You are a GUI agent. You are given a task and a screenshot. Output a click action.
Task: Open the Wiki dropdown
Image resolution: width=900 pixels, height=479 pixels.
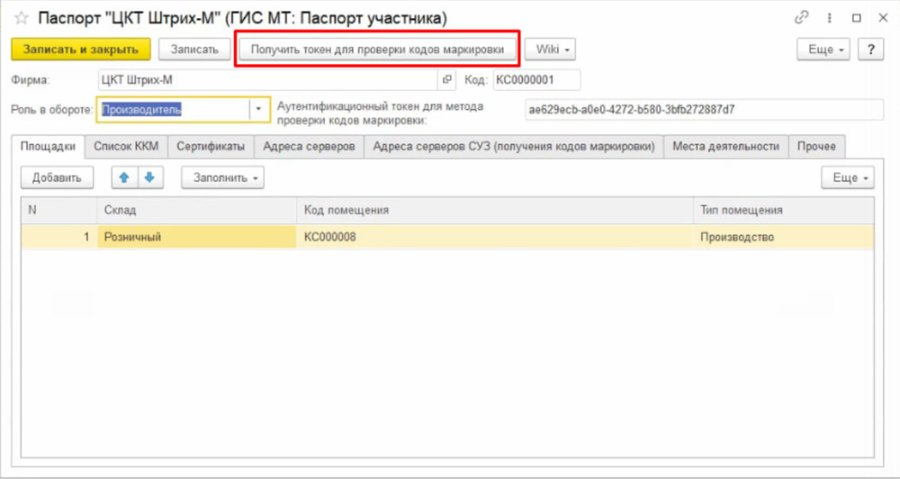point(550,49)
